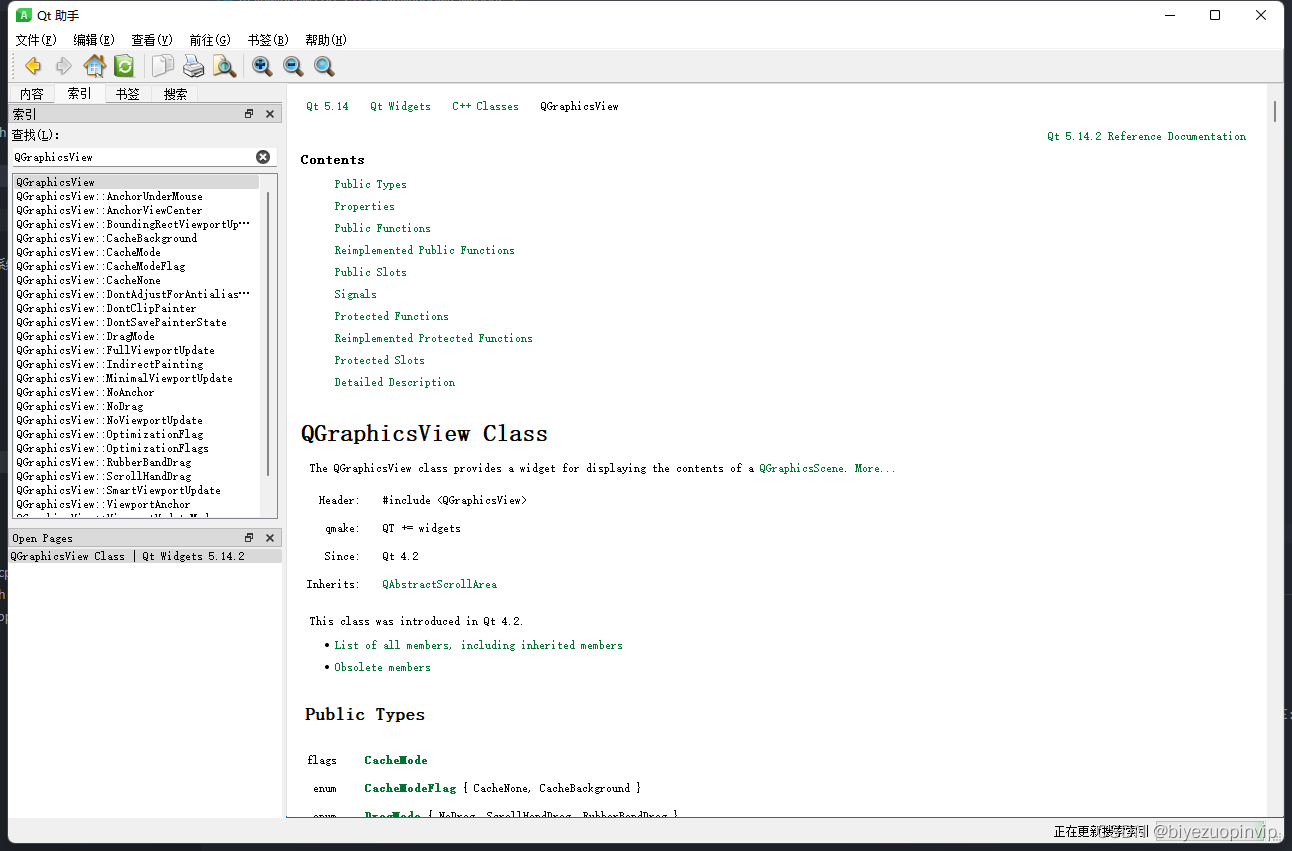This screenshot has height=851, width=1292.
Task: Find in text magnifier icon
Action: (224, 66)
